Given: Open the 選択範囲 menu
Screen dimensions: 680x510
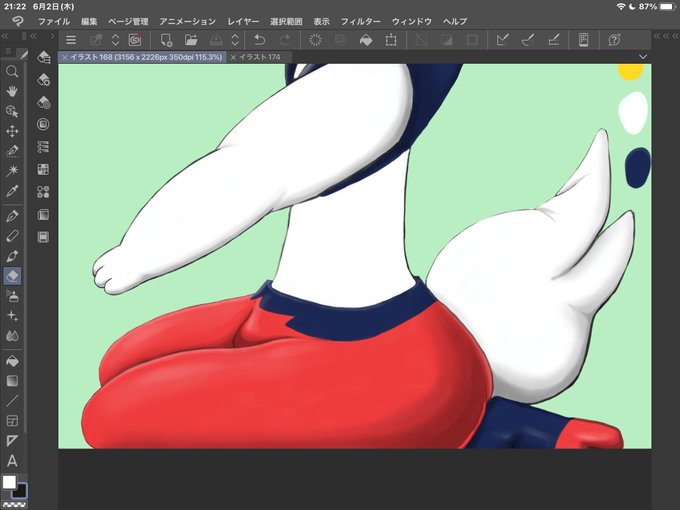Looking at the screenshot, I should [286, 21].
